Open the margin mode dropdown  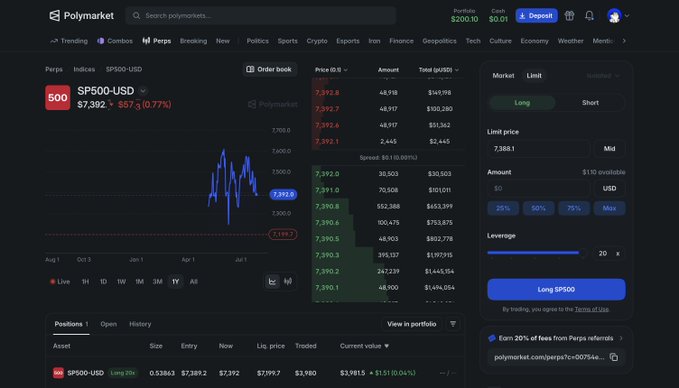pos(602,76)
